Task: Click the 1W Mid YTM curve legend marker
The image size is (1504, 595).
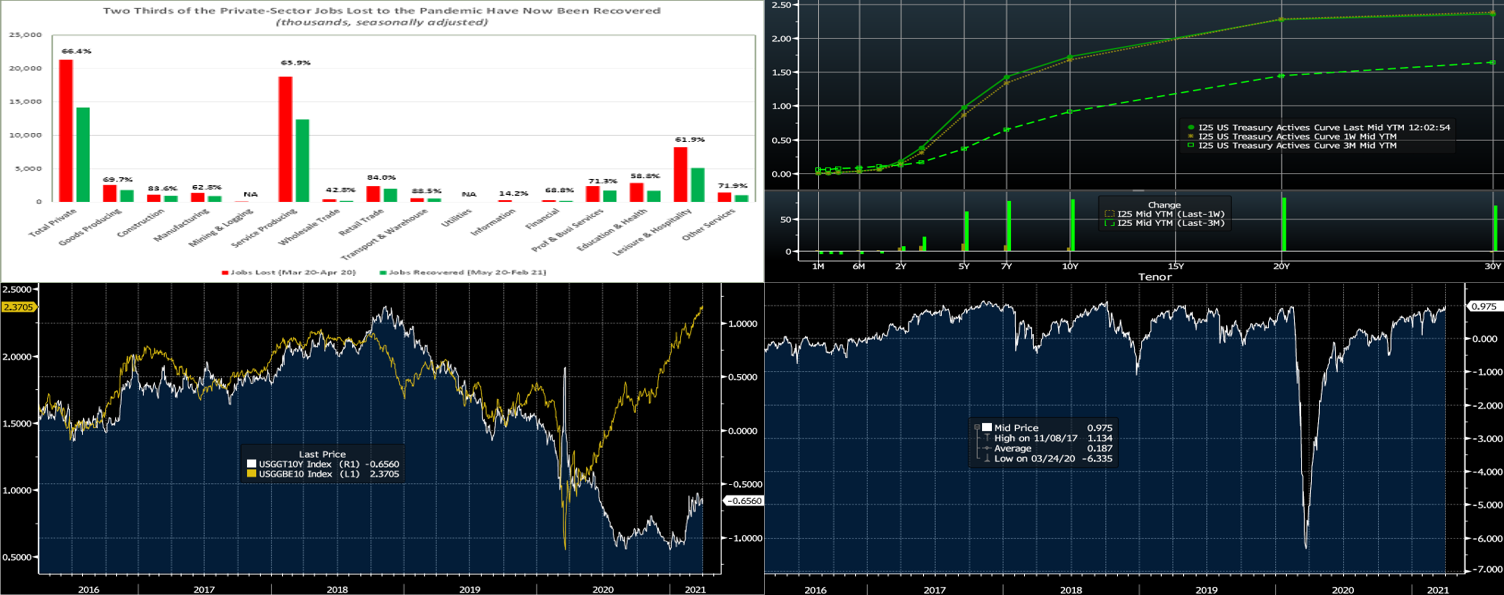Action: 1190,136
